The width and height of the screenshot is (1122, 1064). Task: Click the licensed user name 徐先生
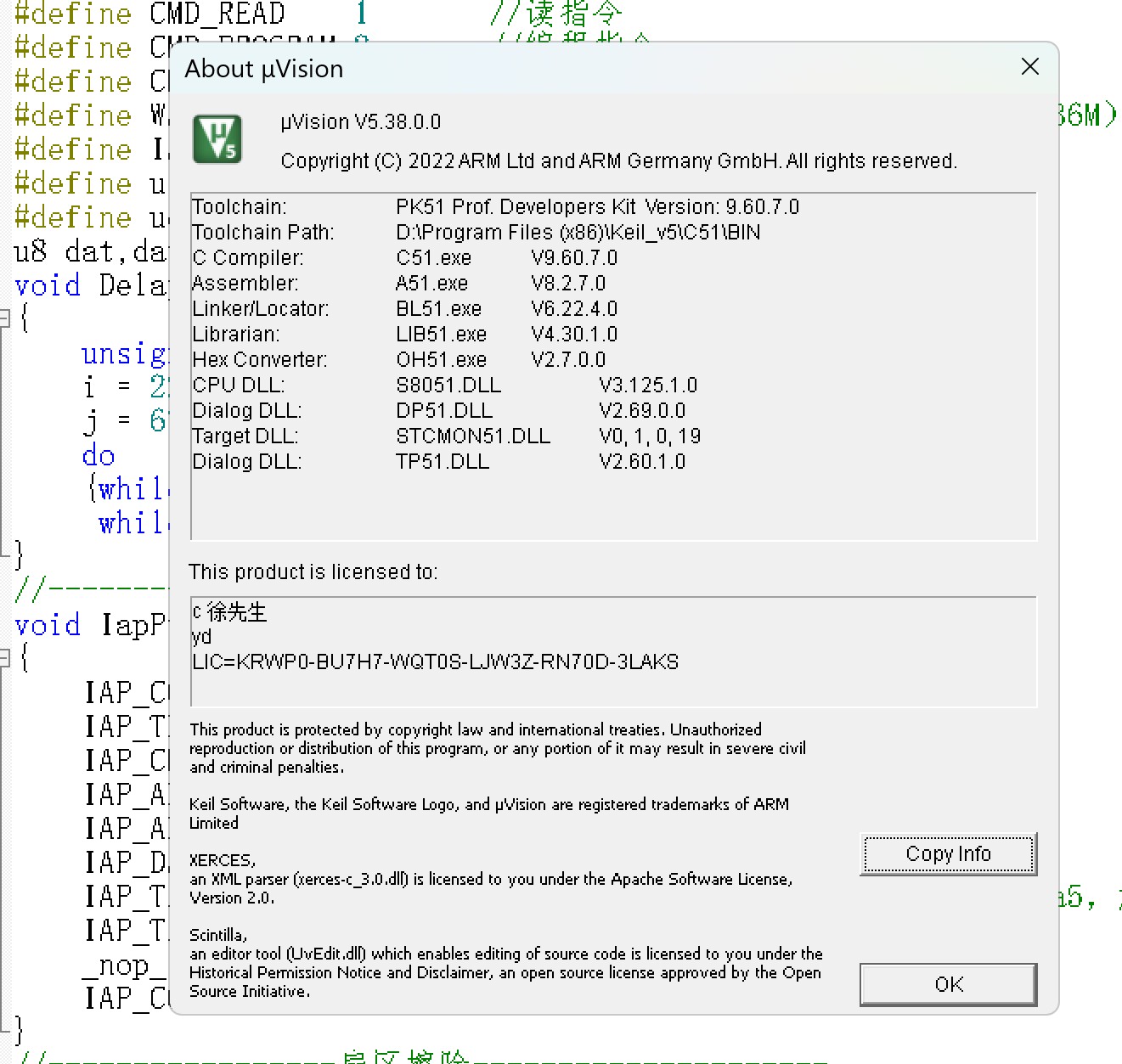click(x=237, y=612)
